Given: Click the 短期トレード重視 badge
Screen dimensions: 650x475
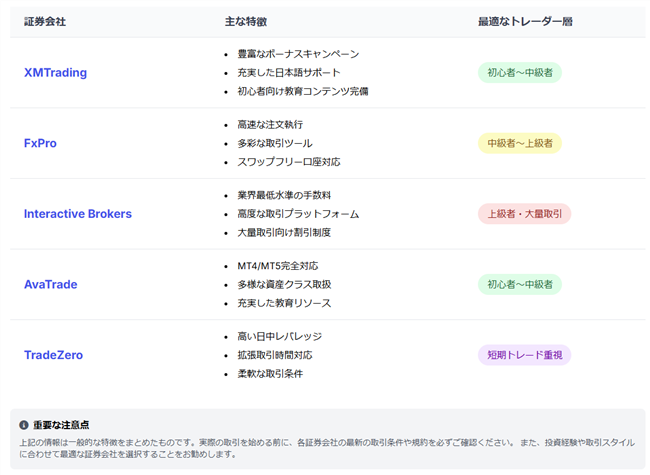Looking at the screenshot, I should click(524, 355).
